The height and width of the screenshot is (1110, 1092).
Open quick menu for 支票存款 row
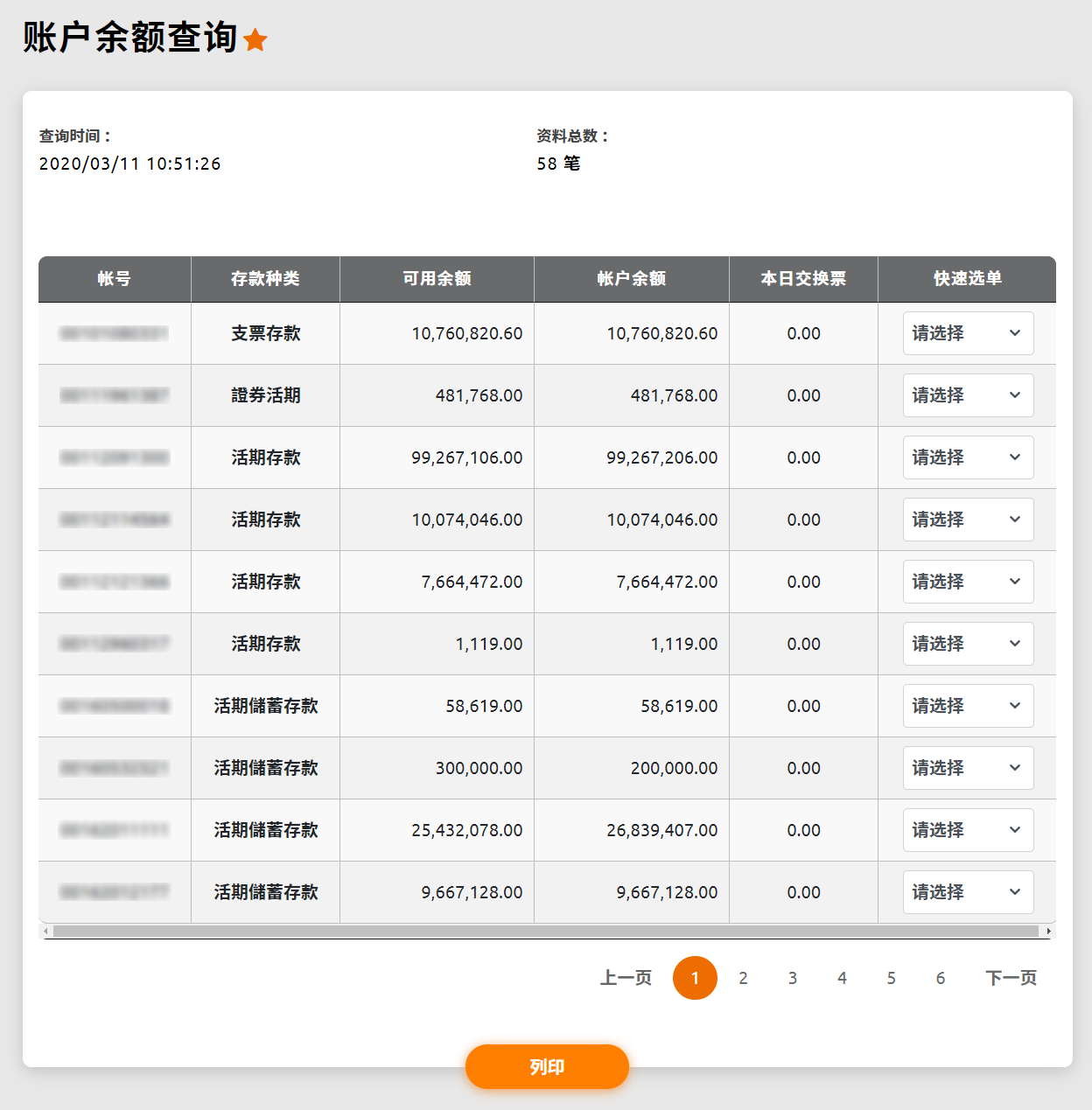pyautogui.click(x=968, y=333)
